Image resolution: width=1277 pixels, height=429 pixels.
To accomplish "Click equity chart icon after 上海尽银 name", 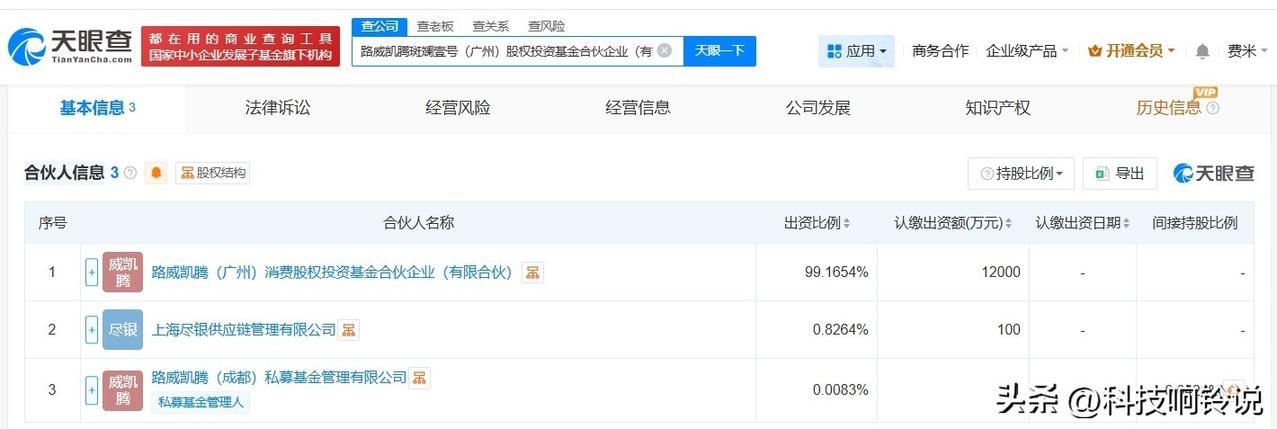I will (349, 329).
